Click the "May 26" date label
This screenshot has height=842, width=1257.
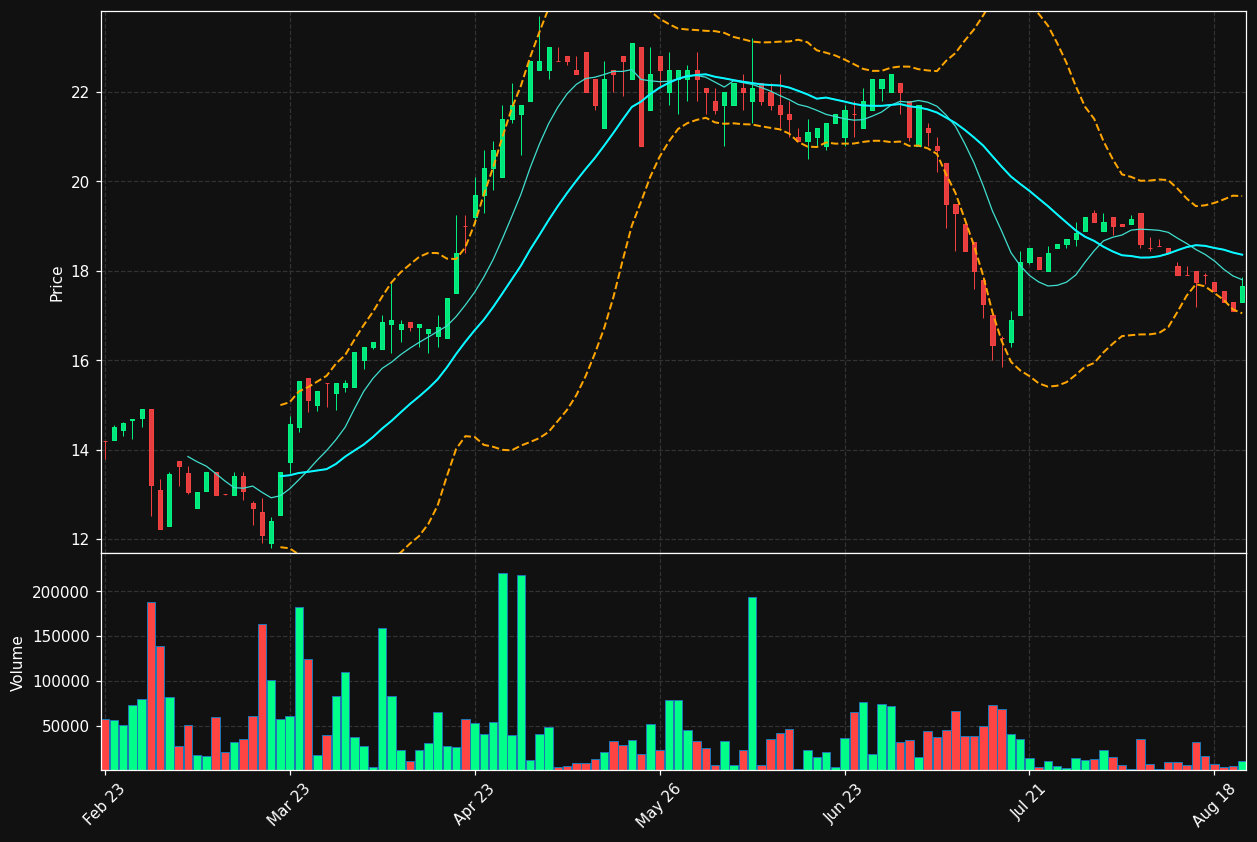[658, 804]
